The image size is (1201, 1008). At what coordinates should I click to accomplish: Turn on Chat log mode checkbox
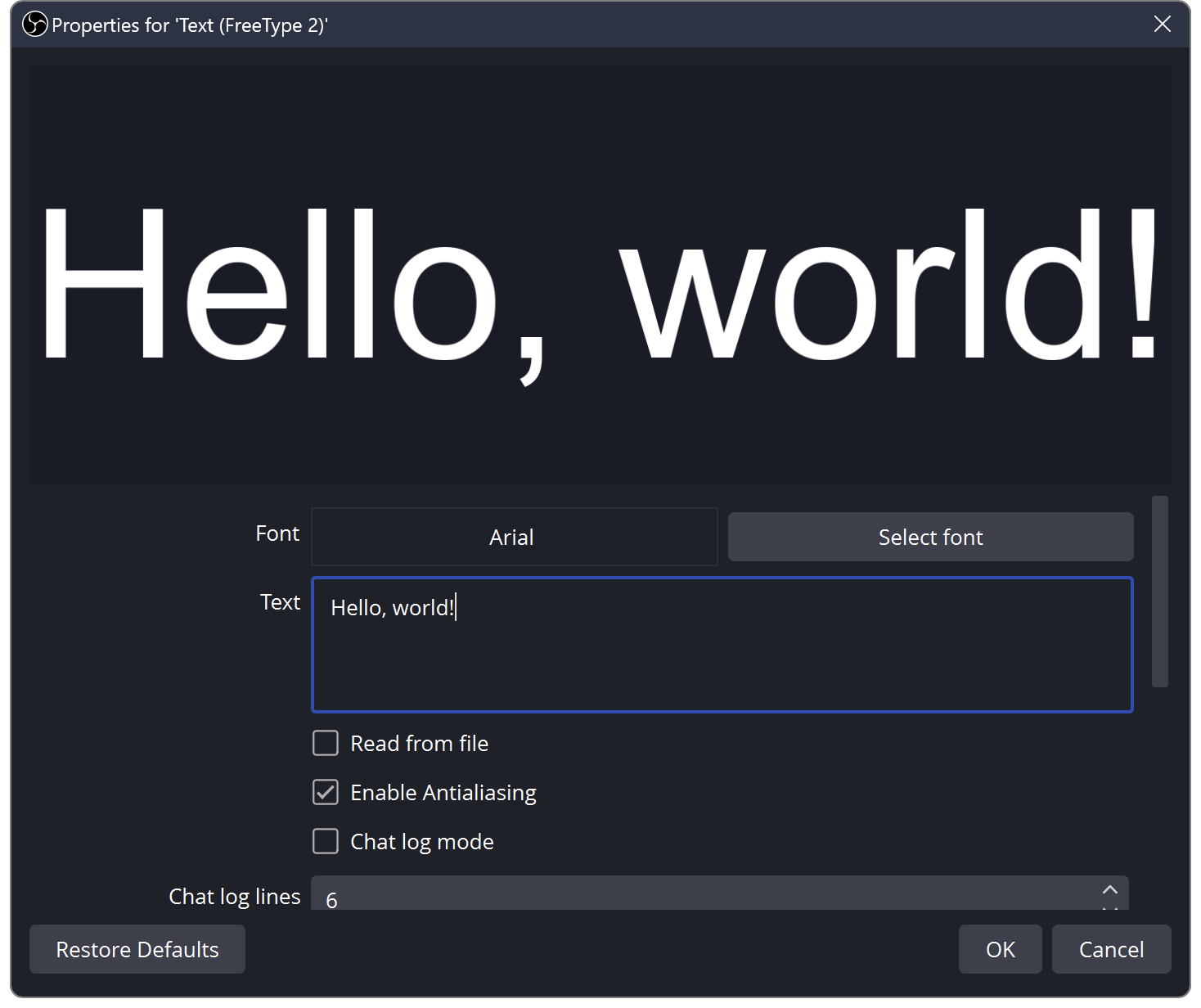(x=326, y=841)
